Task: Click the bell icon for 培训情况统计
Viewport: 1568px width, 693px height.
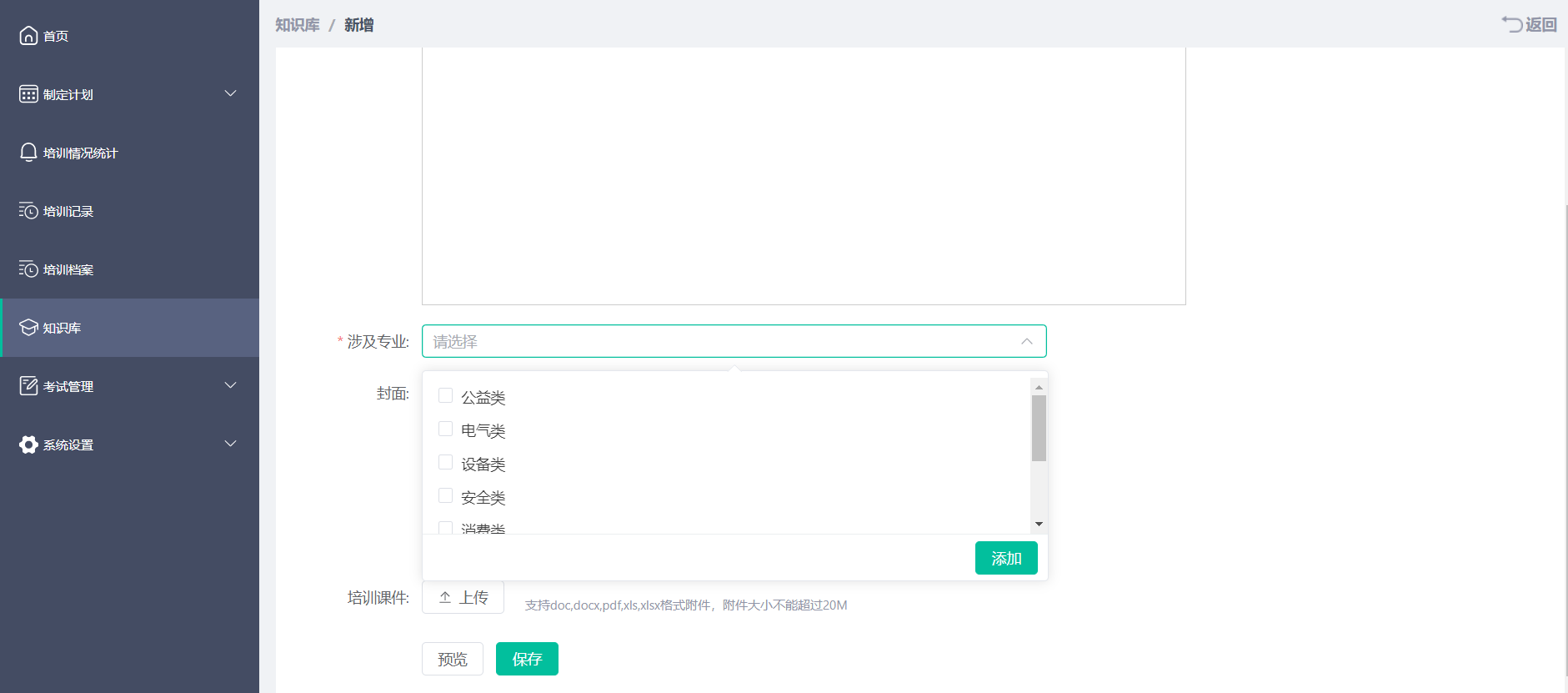Action: [x=28, y=153]
